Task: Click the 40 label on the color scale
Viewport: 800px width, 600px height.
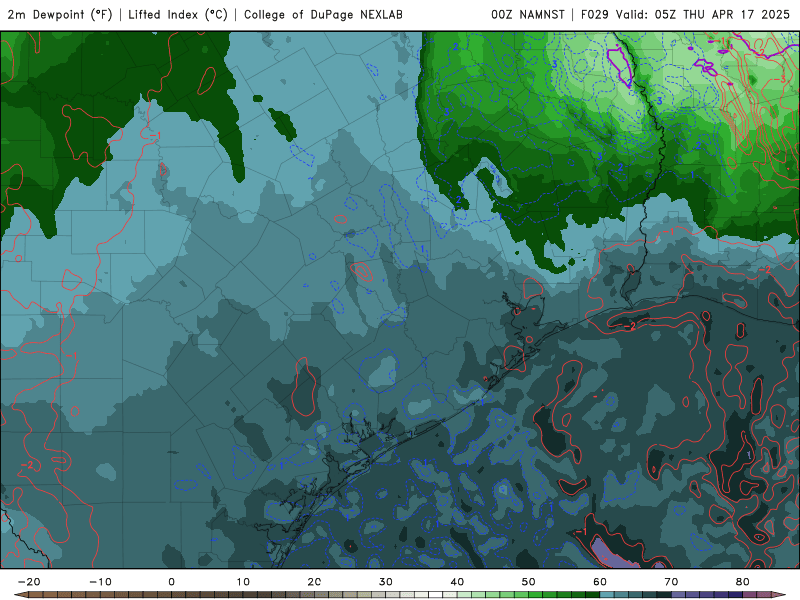Action: pos(457,582)
